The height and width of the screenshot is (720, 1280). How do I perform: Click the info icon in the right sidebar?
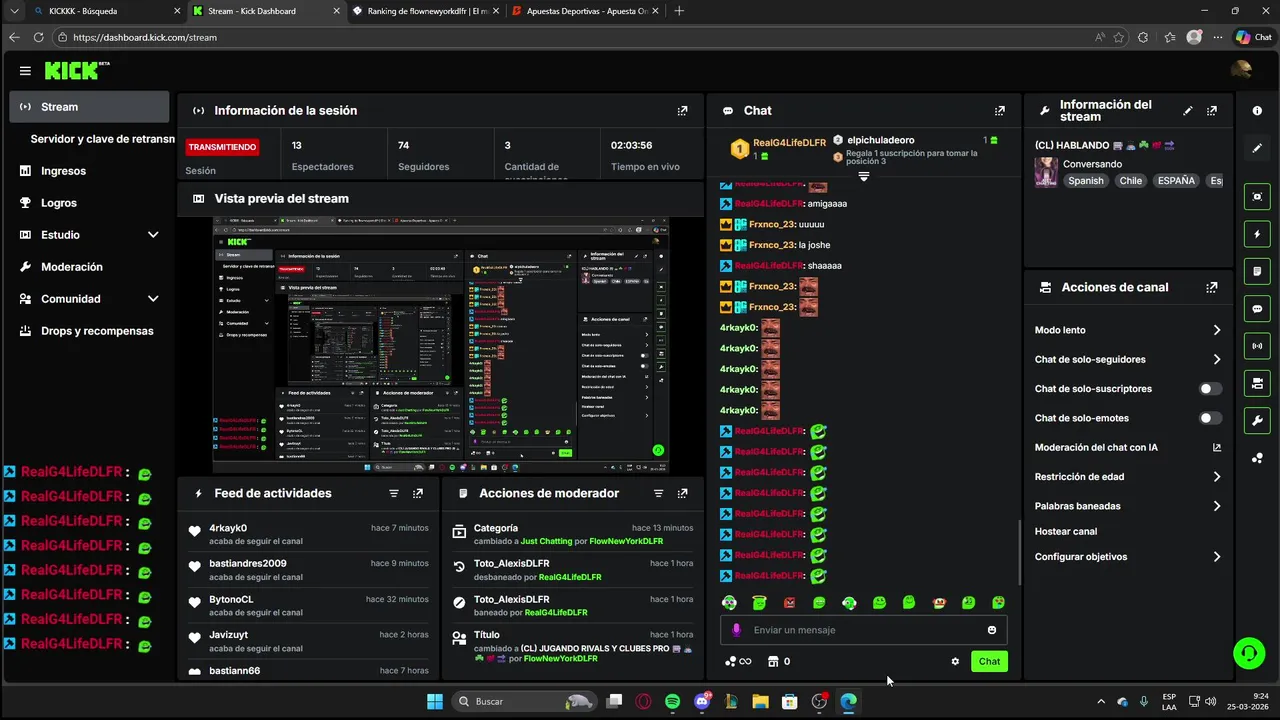pos(1257,111)
